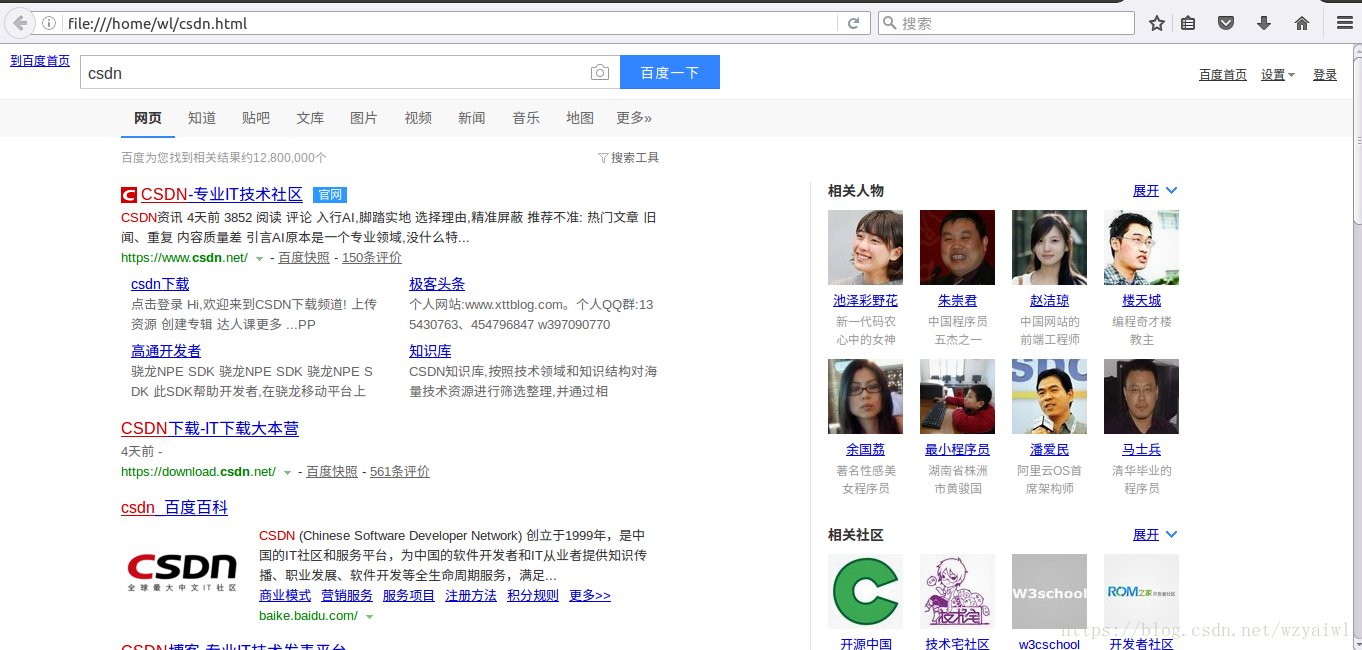Expand the 相关人物 section with 展开
Image resolution: width=1362 pixels, height=650 pixels.
click(x=1155, y=191)
